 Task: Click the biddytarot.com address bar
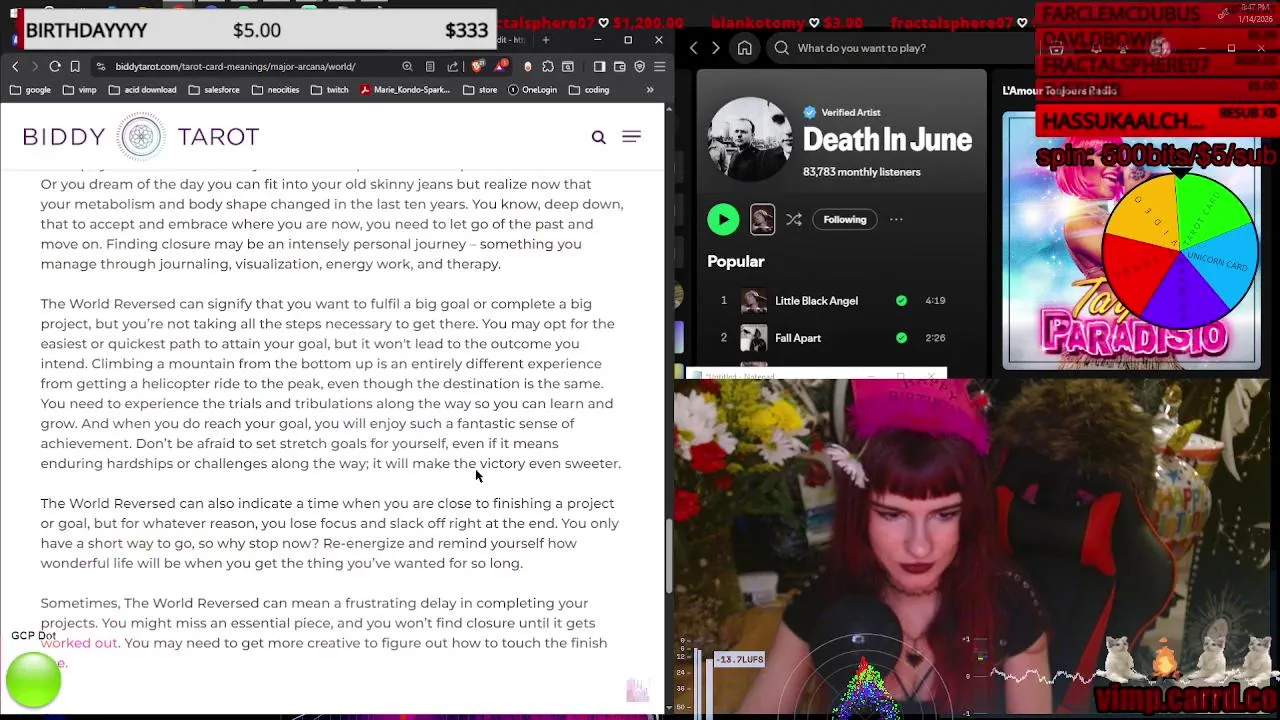click(x=235, y=66)
